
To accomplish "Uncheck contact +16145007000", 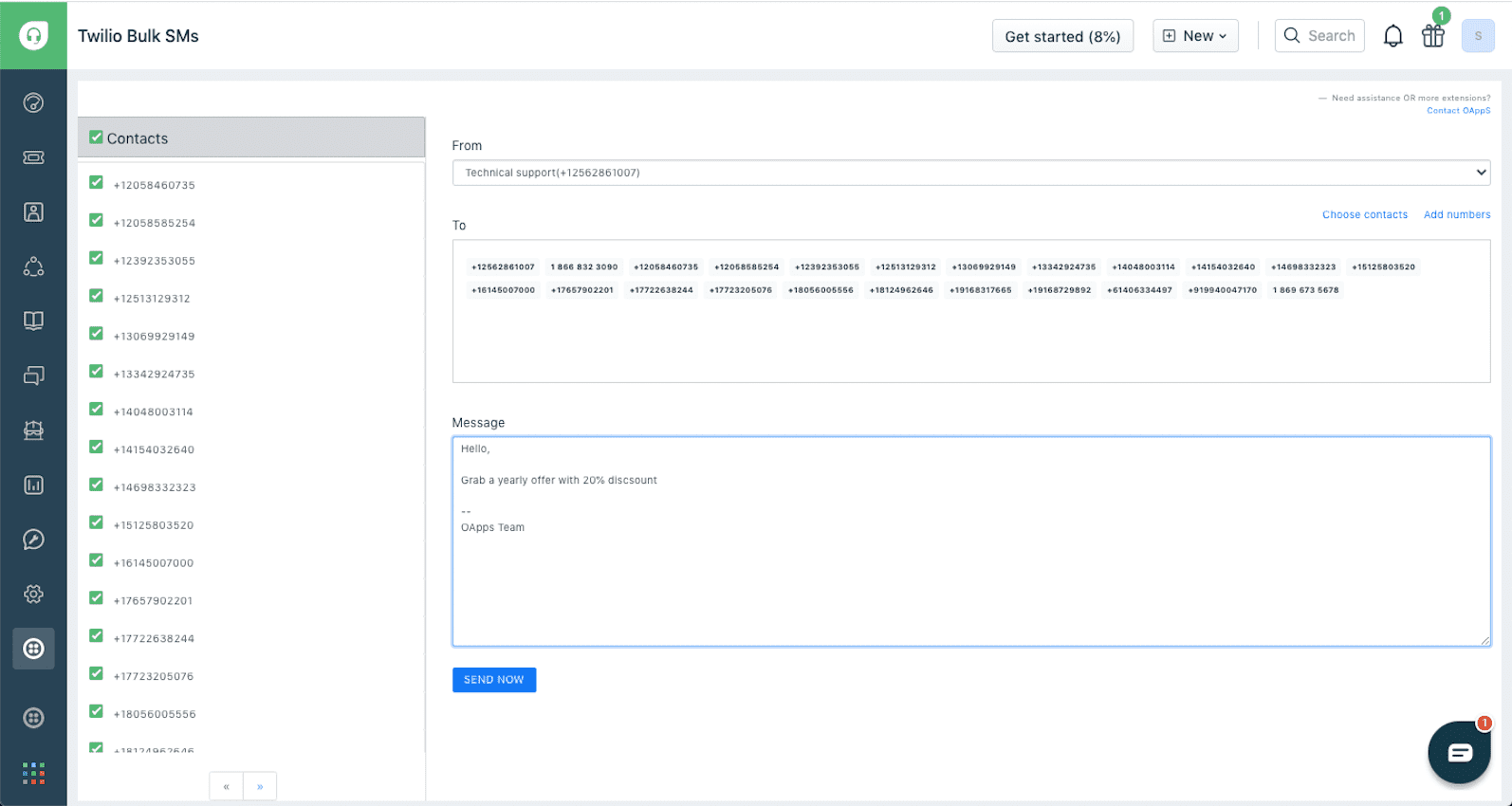I will (x=96, y=560).
